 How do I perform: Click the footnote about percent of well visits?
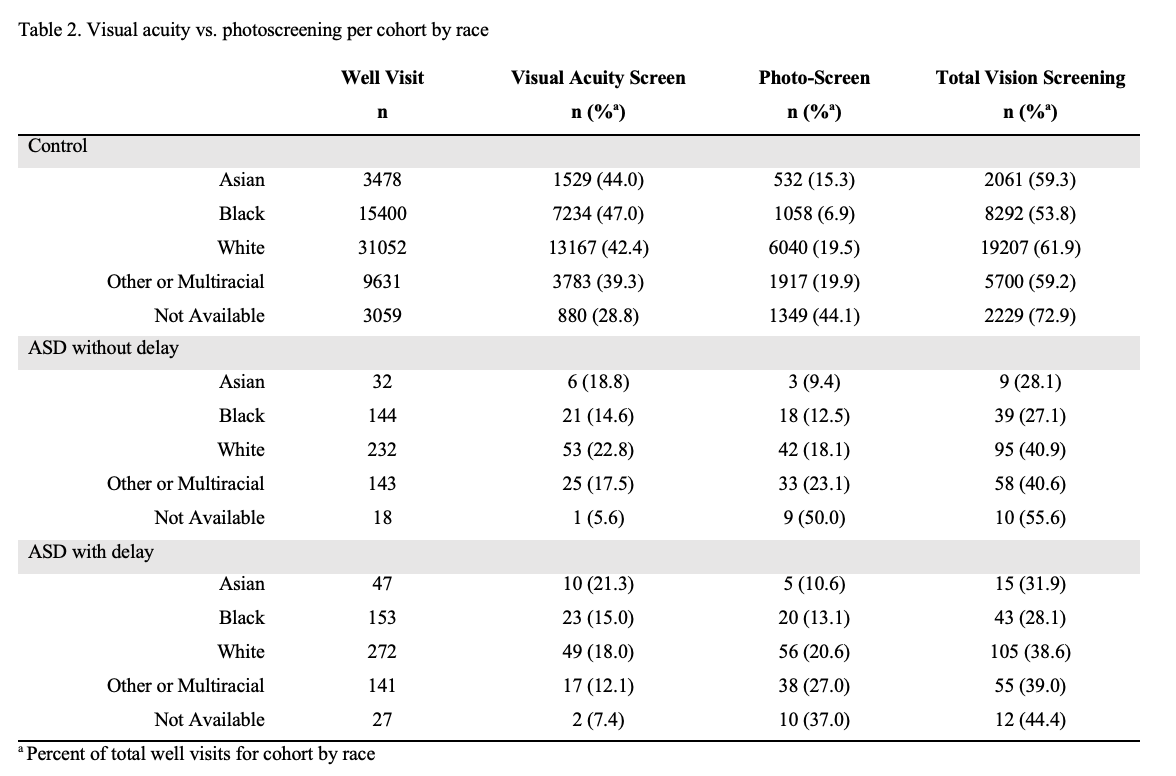(x=196, y=754)
